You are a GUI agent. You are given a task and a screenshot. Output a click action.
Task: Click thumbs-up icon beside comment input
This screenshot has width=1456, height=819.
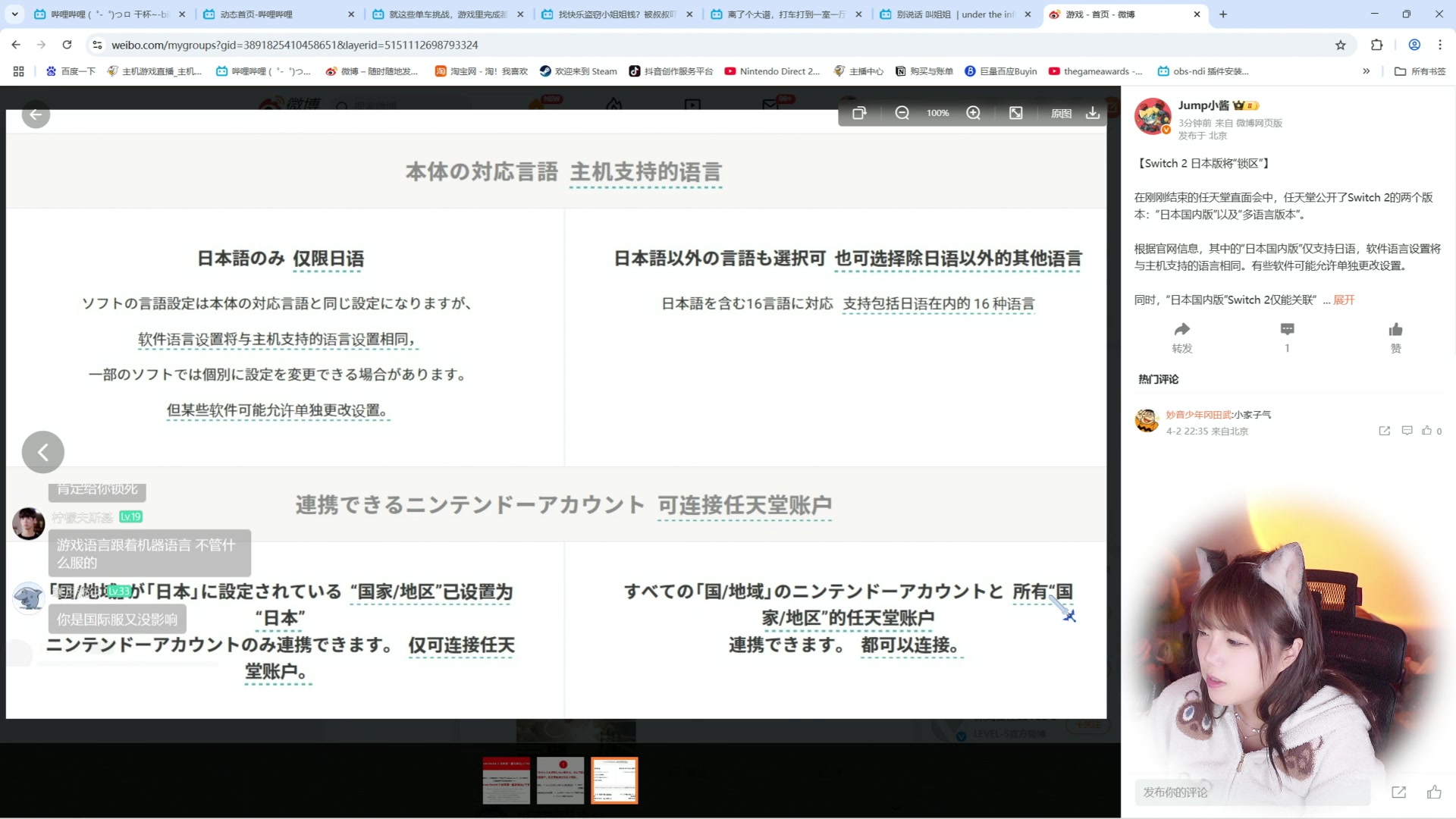(x=1434, y=792)
